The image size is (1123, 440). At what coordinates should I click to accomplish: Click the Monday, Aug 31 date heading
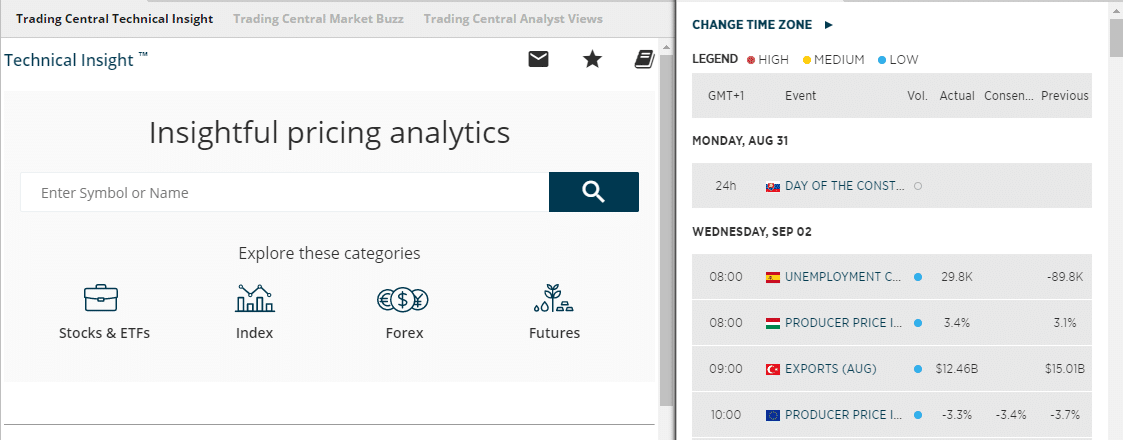click(x=740, y=141)
